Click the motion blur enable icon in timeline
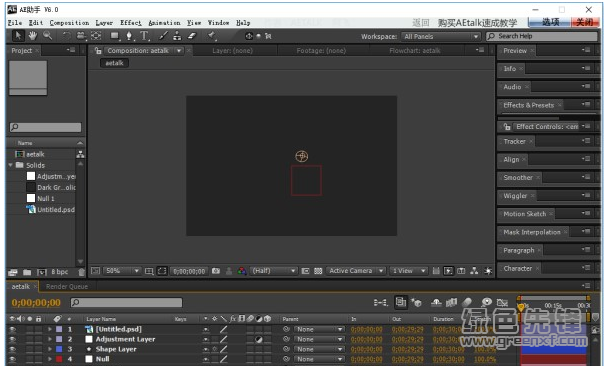This screenshot has height=366, width=609. pos(467,302)
